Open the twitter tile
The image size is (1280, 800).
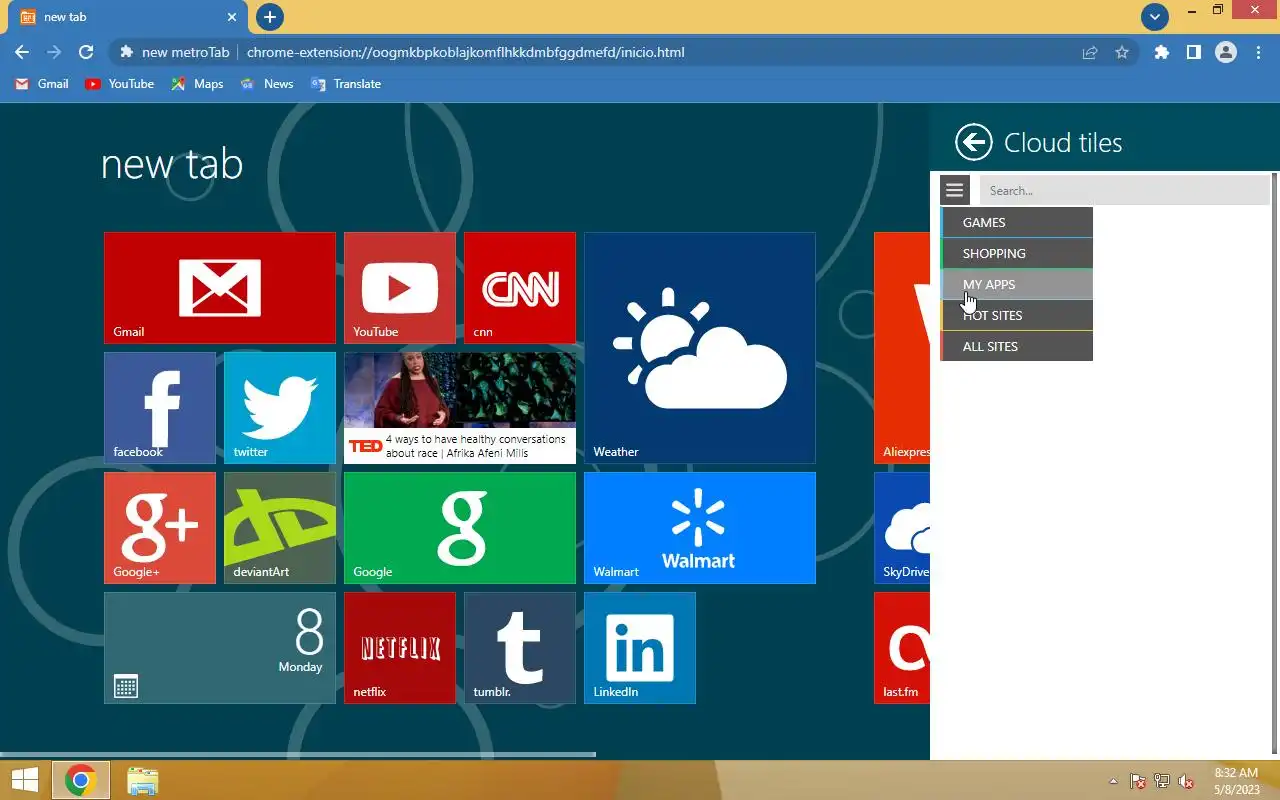click(280, 408)
